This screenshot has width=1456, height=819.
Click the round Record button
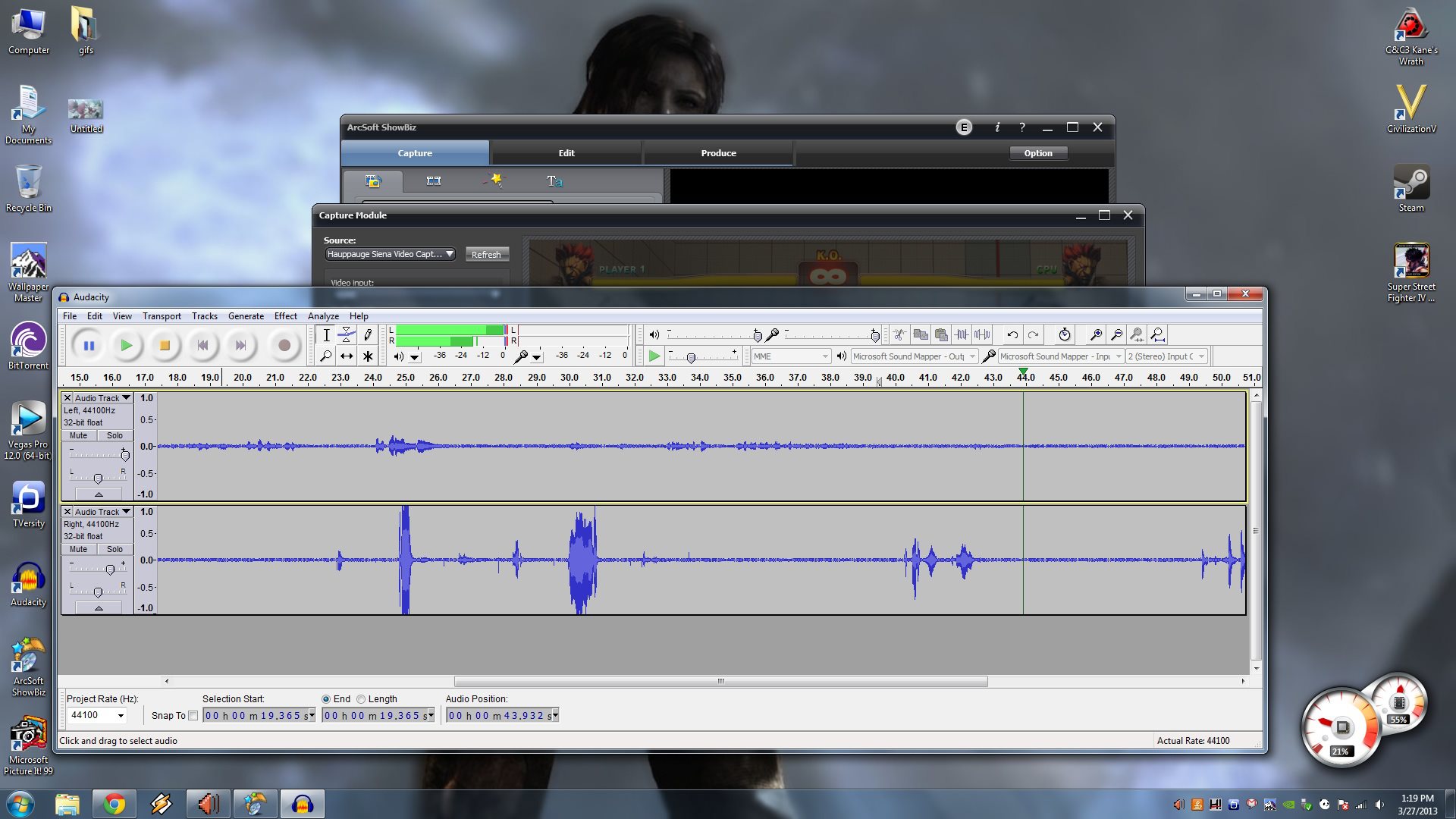pos(284,346)
